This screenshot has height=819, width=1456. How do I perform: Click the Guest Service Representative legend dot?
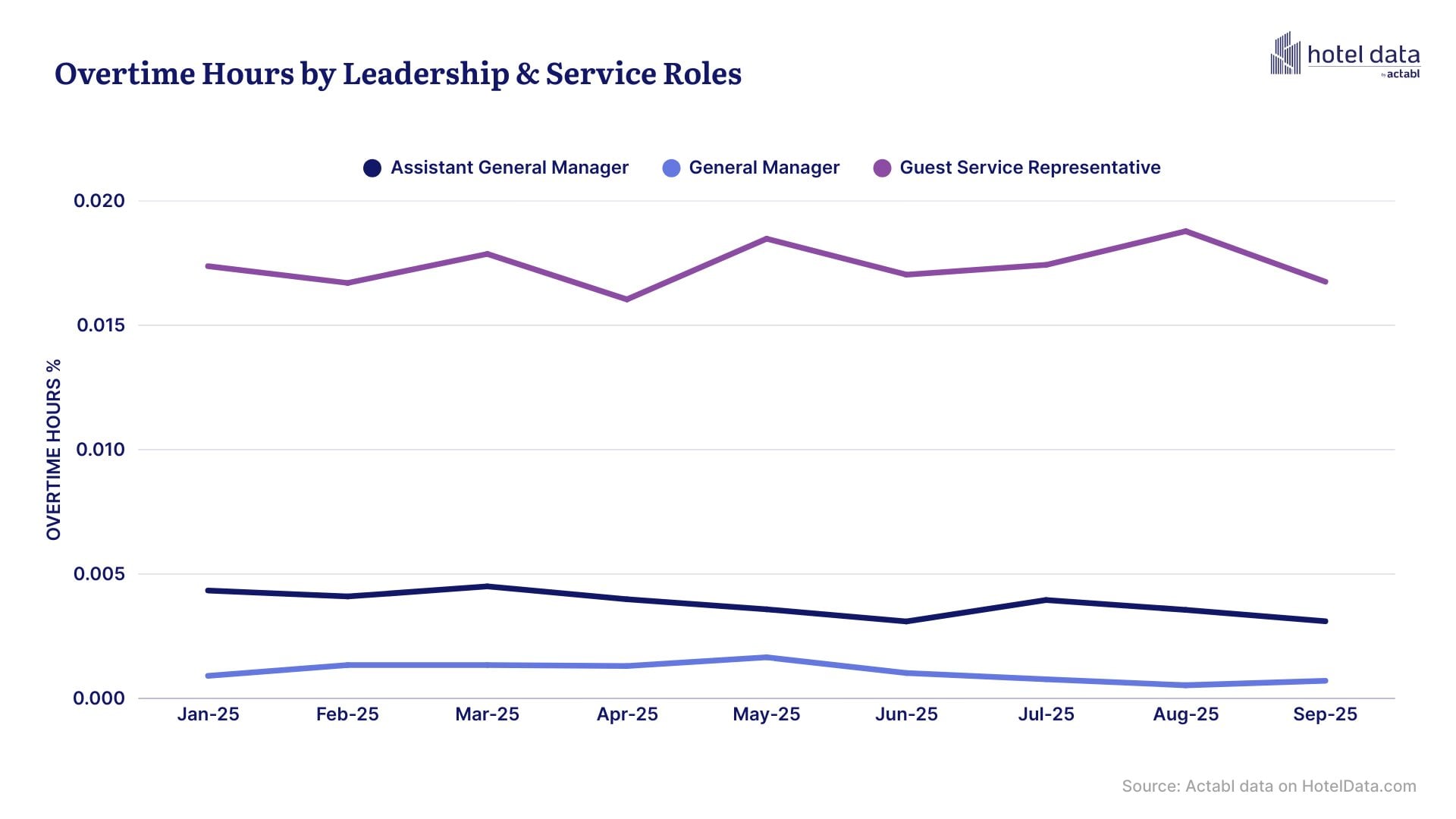[882, 168]
